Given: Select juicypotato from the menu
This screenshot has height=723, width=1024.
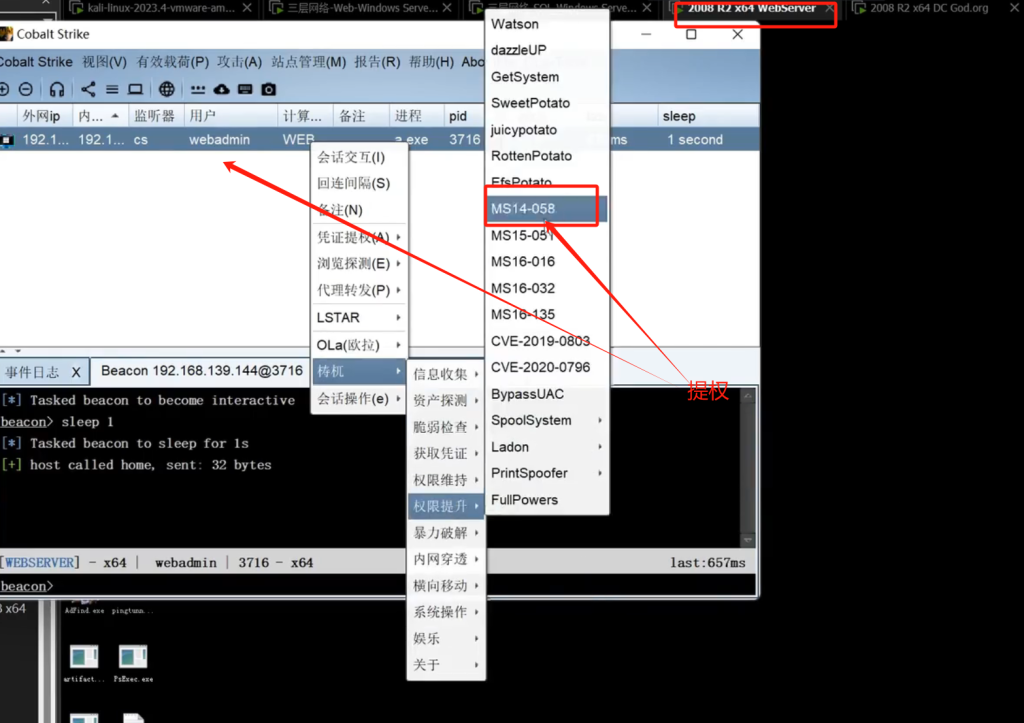Looking at the screenshot, I should (546, 130).
